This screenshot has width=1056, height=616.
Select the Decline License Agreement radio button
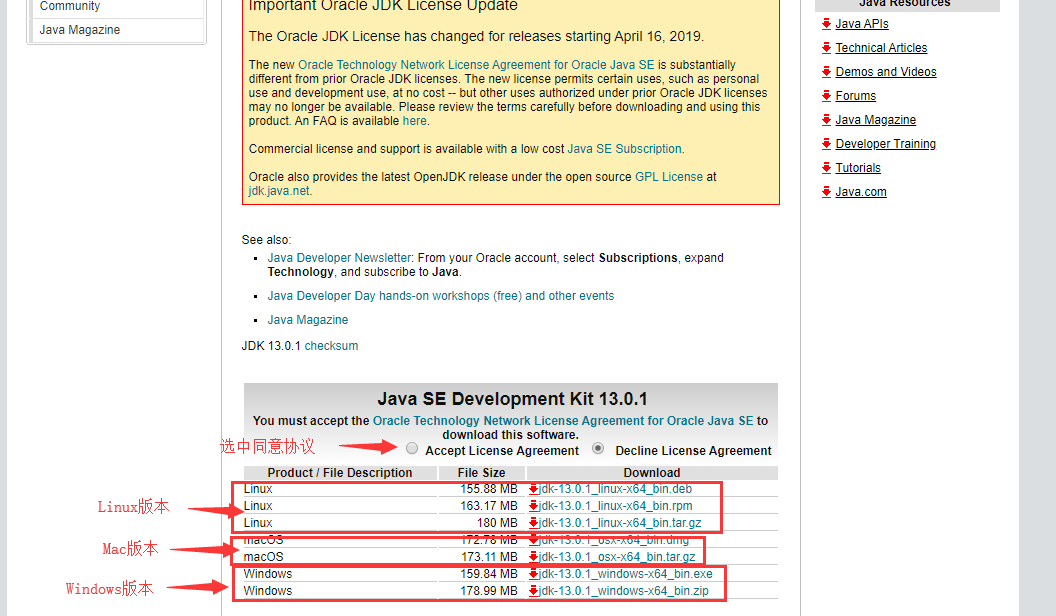(598, 448)
